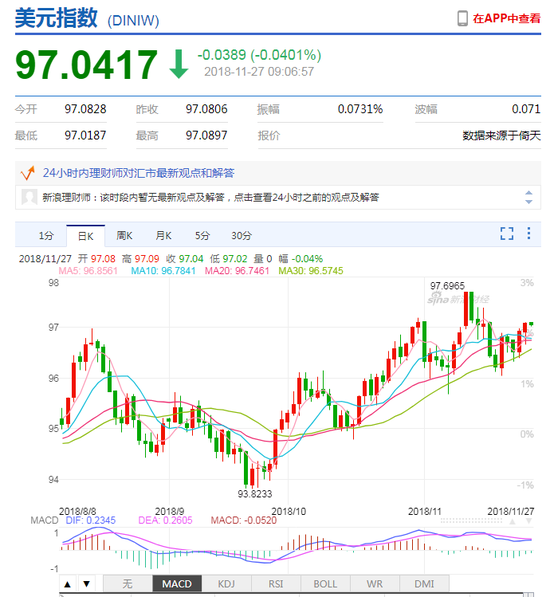
Task: Open the 在APP中查看 link
Action: point(506,18)
